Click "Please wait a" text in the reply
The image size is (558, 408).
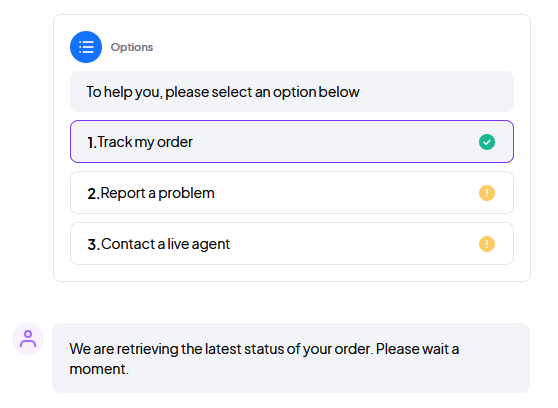(417, 349)
